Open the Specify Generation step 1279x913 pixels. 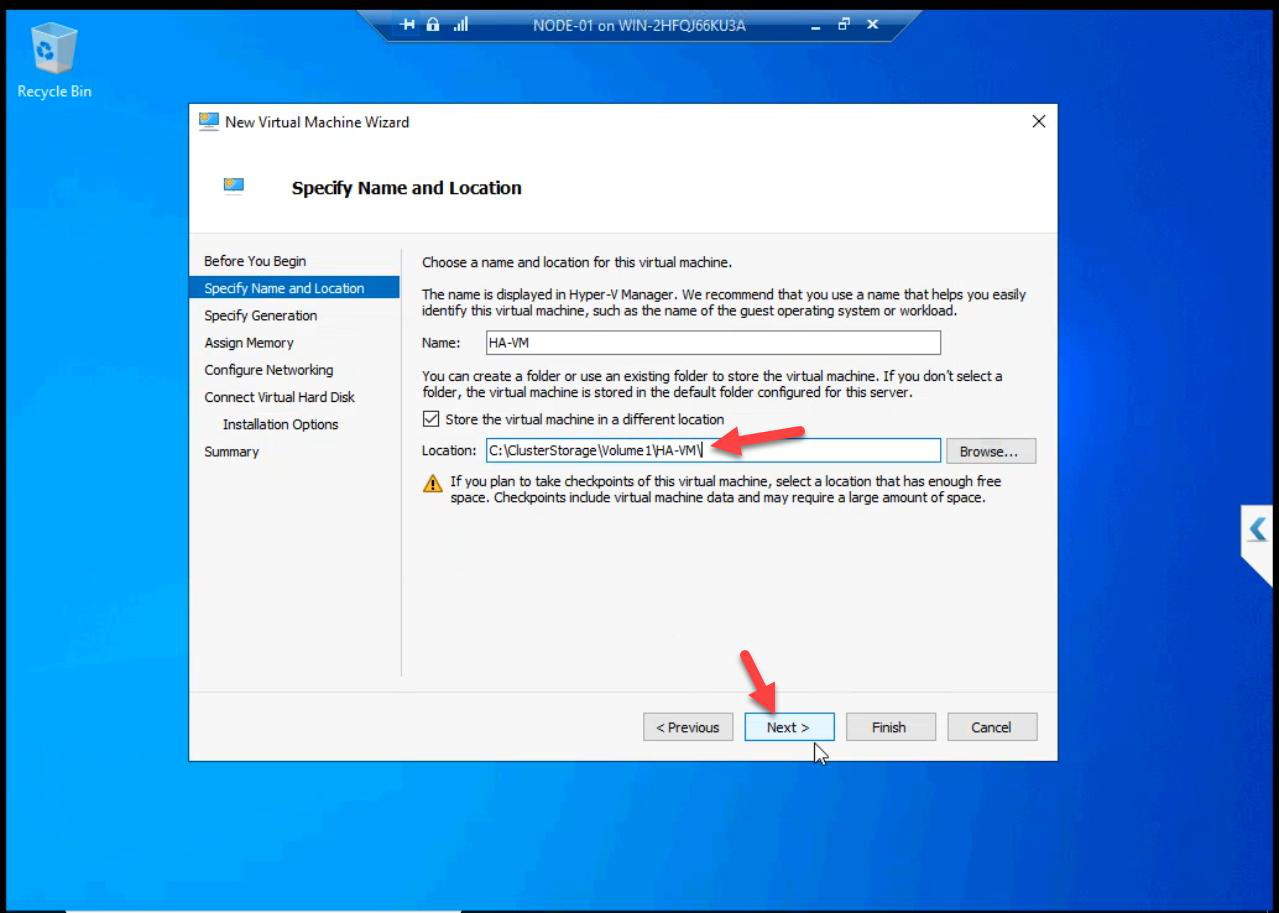click(x=261, y=315)
